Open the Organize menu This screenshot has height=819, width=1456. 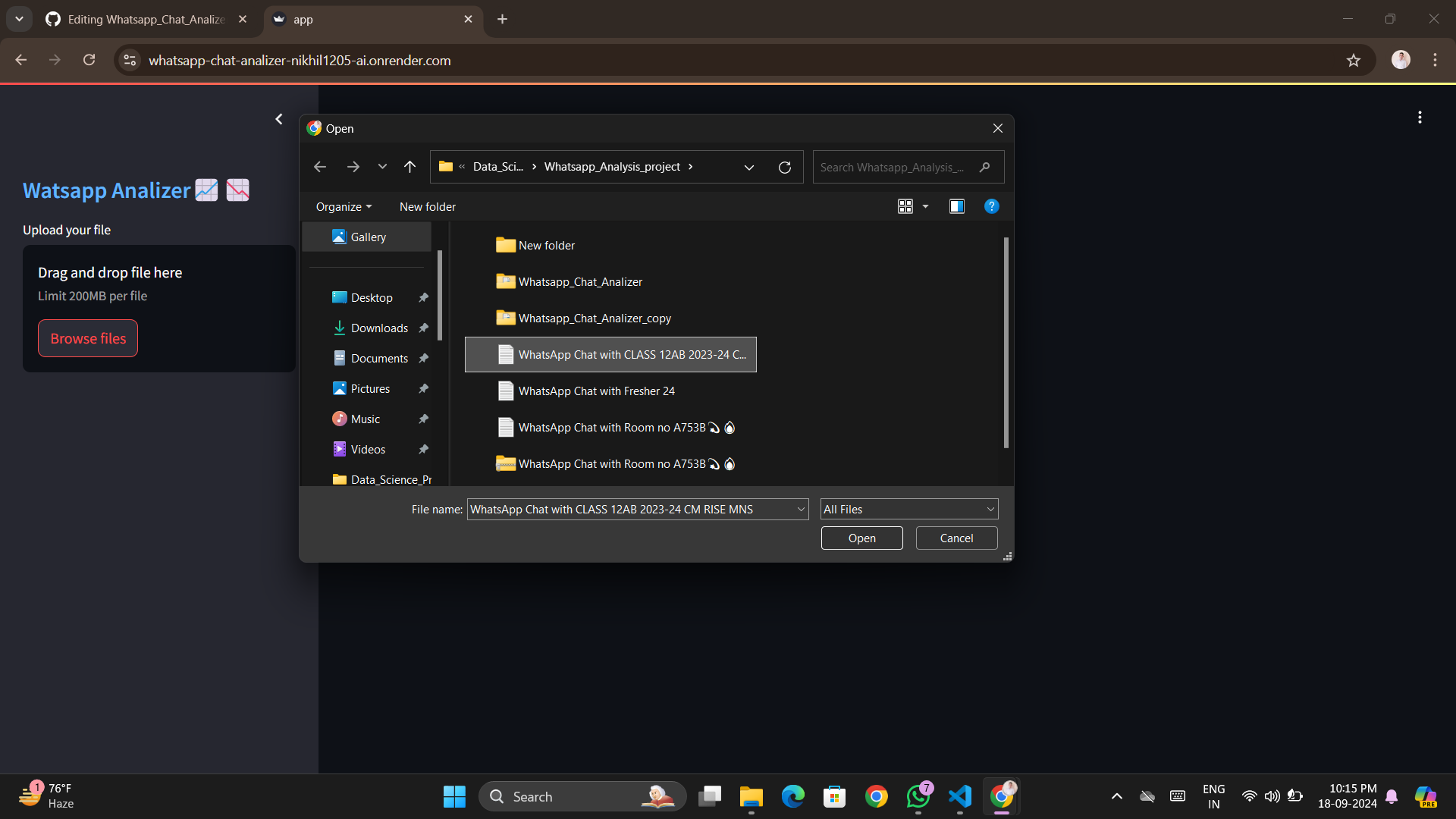[x=344, y=207]
